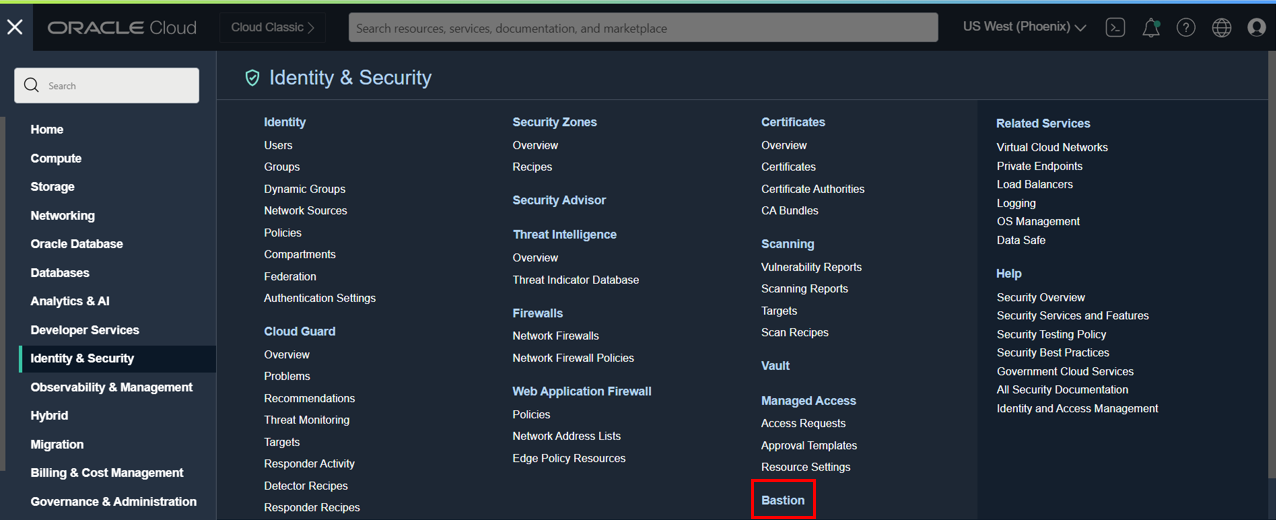Select Observability & Management menu item
The height and width of the screenshot is (520, 1276).
[x=111, y=387]
